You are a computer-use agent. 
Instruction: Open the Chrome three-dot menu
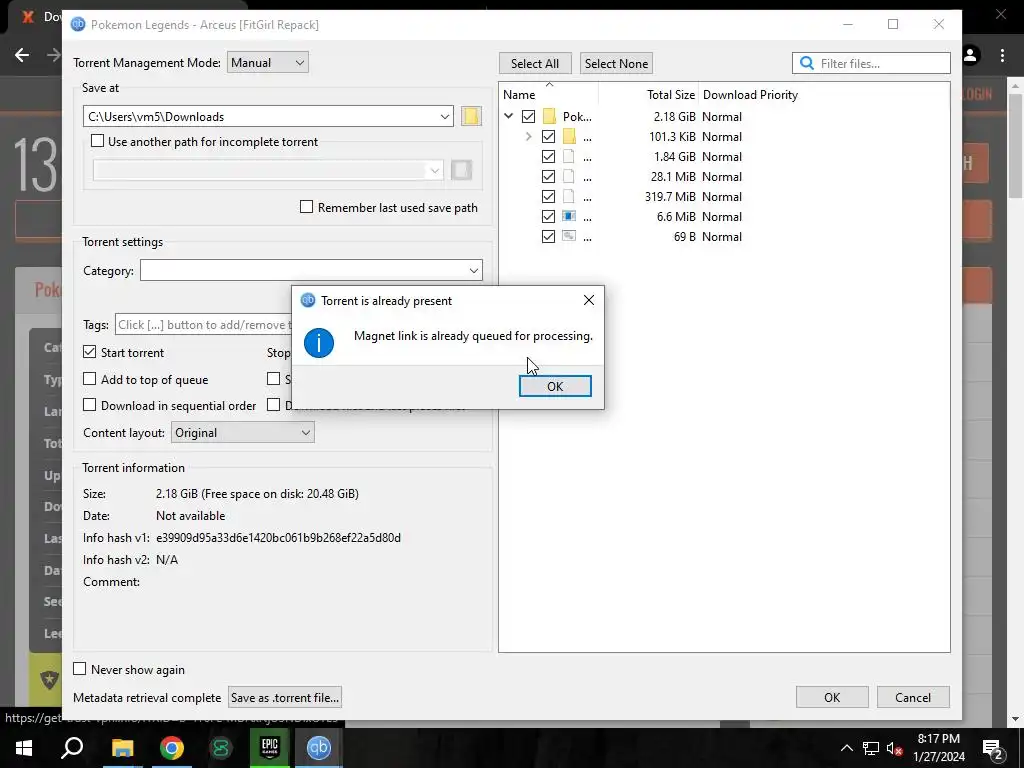[x=1002, y=56]
